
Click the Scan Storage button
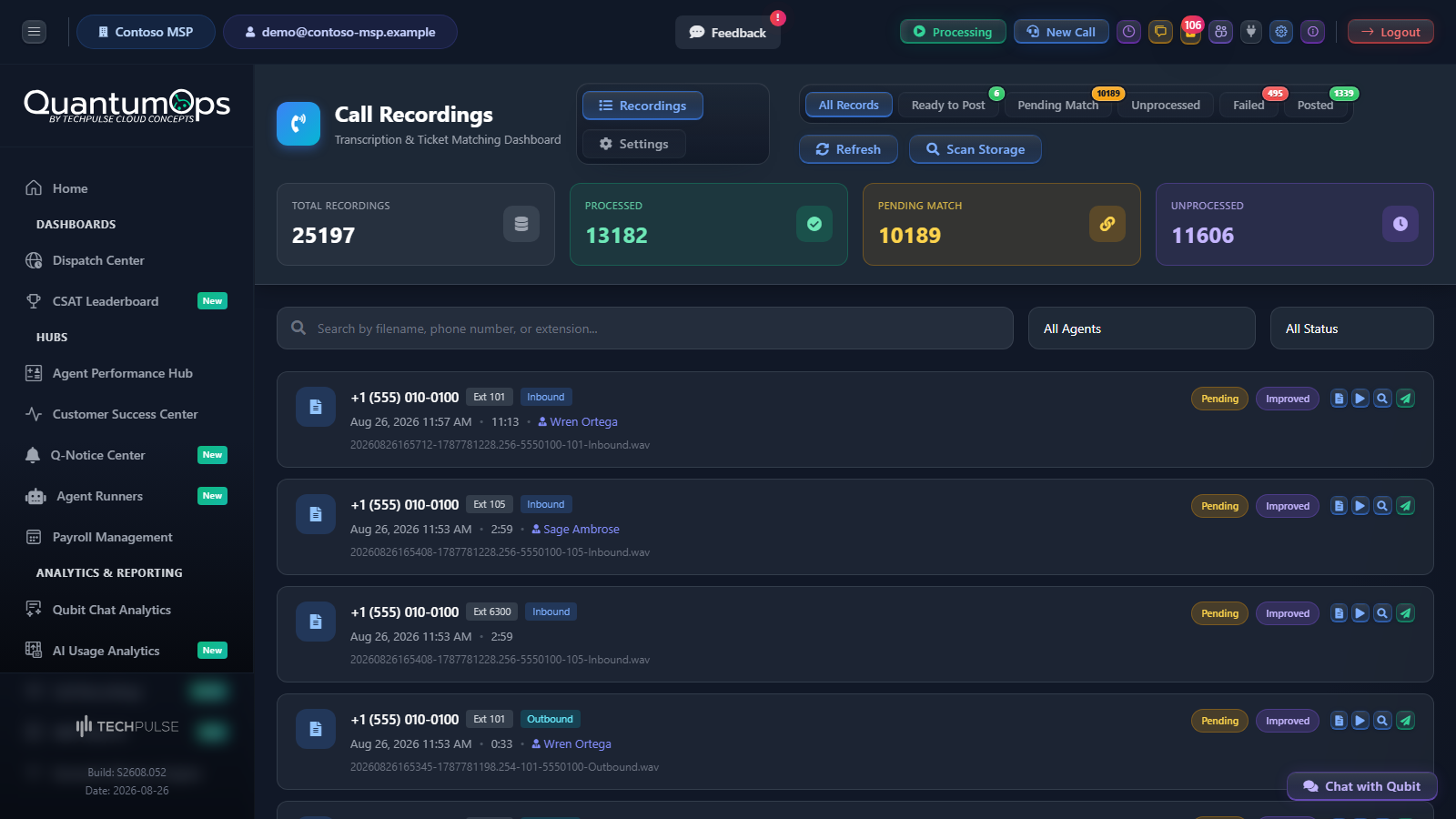(x=976, y=149)
